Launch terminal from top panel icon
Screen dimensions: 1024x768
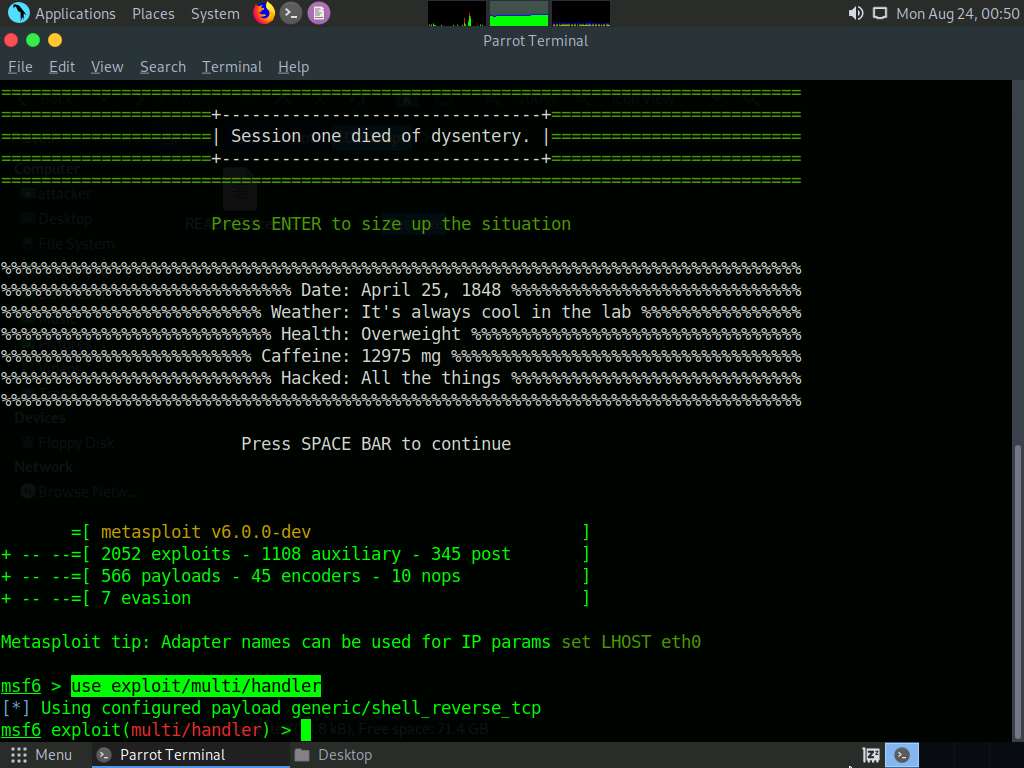pyautogui.click(x=291, y=13)
